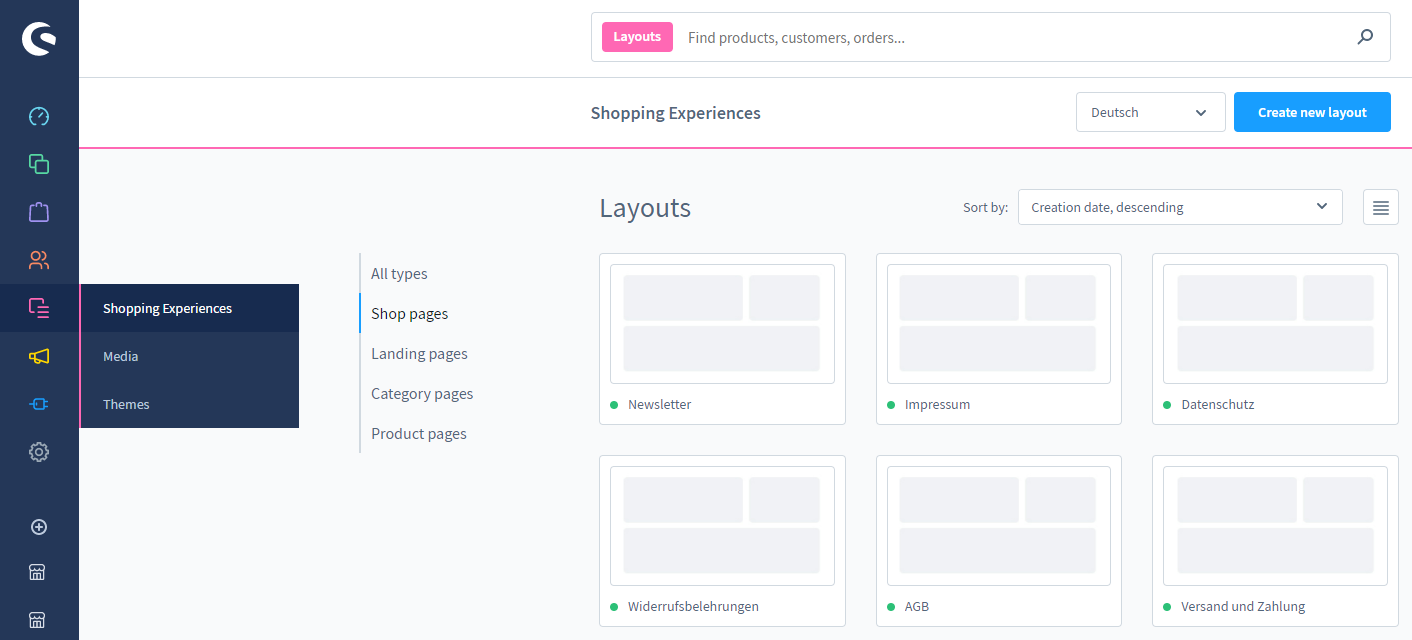Click the Shopping Experiences page title
The image size is (1412, 640).
pos(676,113)
